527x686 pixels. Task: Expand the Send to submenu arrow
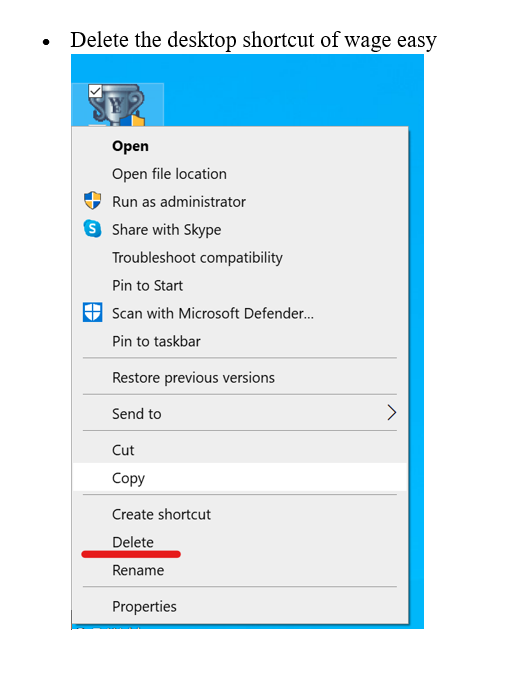tap(391, 413)
